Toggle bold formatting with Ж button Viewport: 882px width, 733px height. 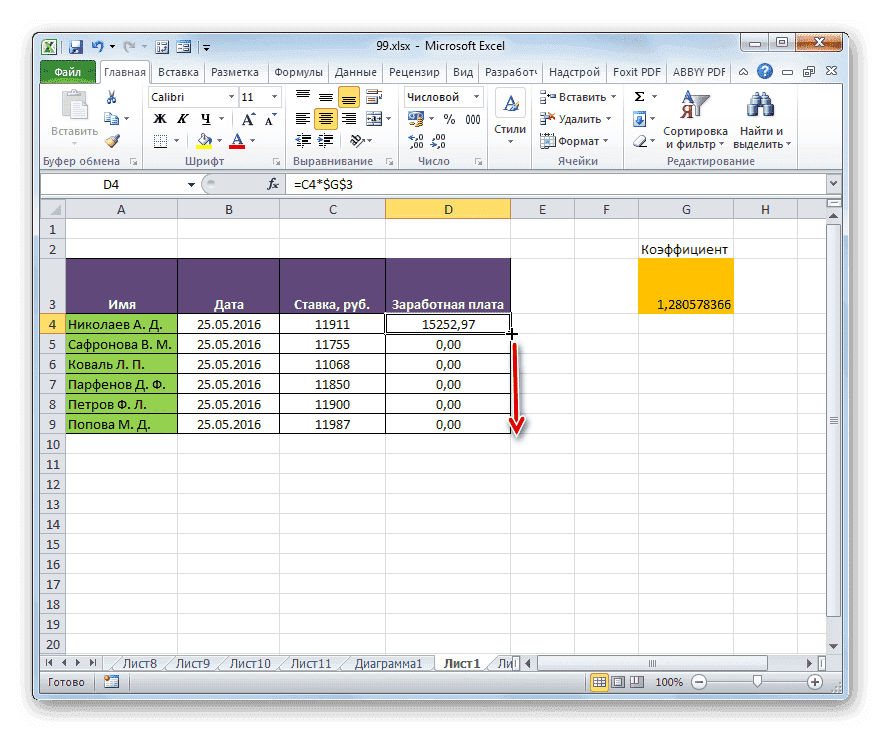[160, 120]
